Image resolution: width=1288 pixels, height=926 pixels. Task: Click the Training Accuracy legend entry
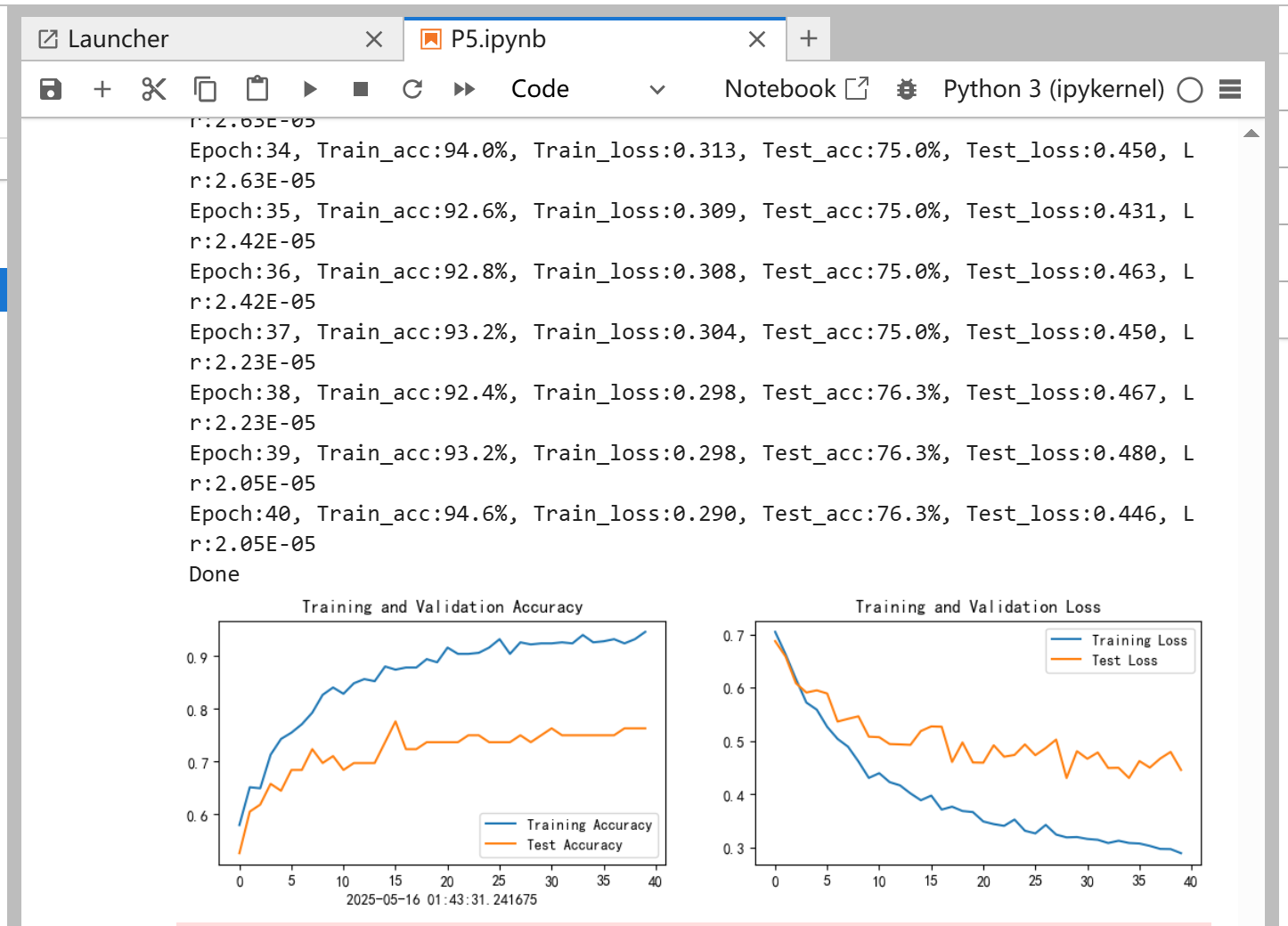click(x=569, y=824)
